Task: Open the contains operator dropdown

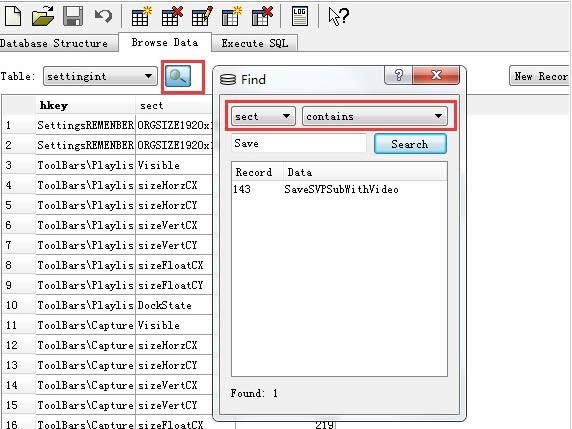Action: coord(375,116)
